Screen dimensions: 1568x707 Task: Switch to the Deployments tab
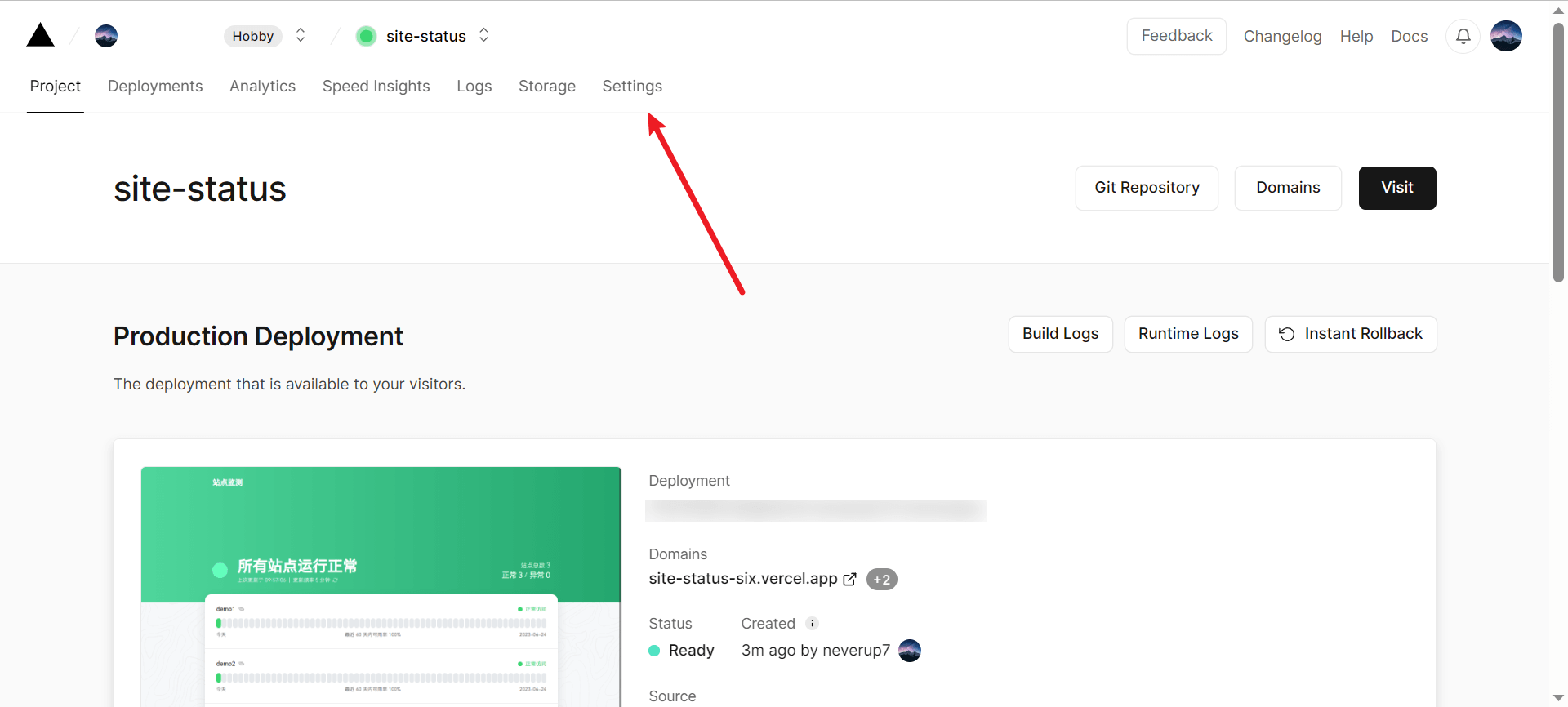tap(155, 87)
